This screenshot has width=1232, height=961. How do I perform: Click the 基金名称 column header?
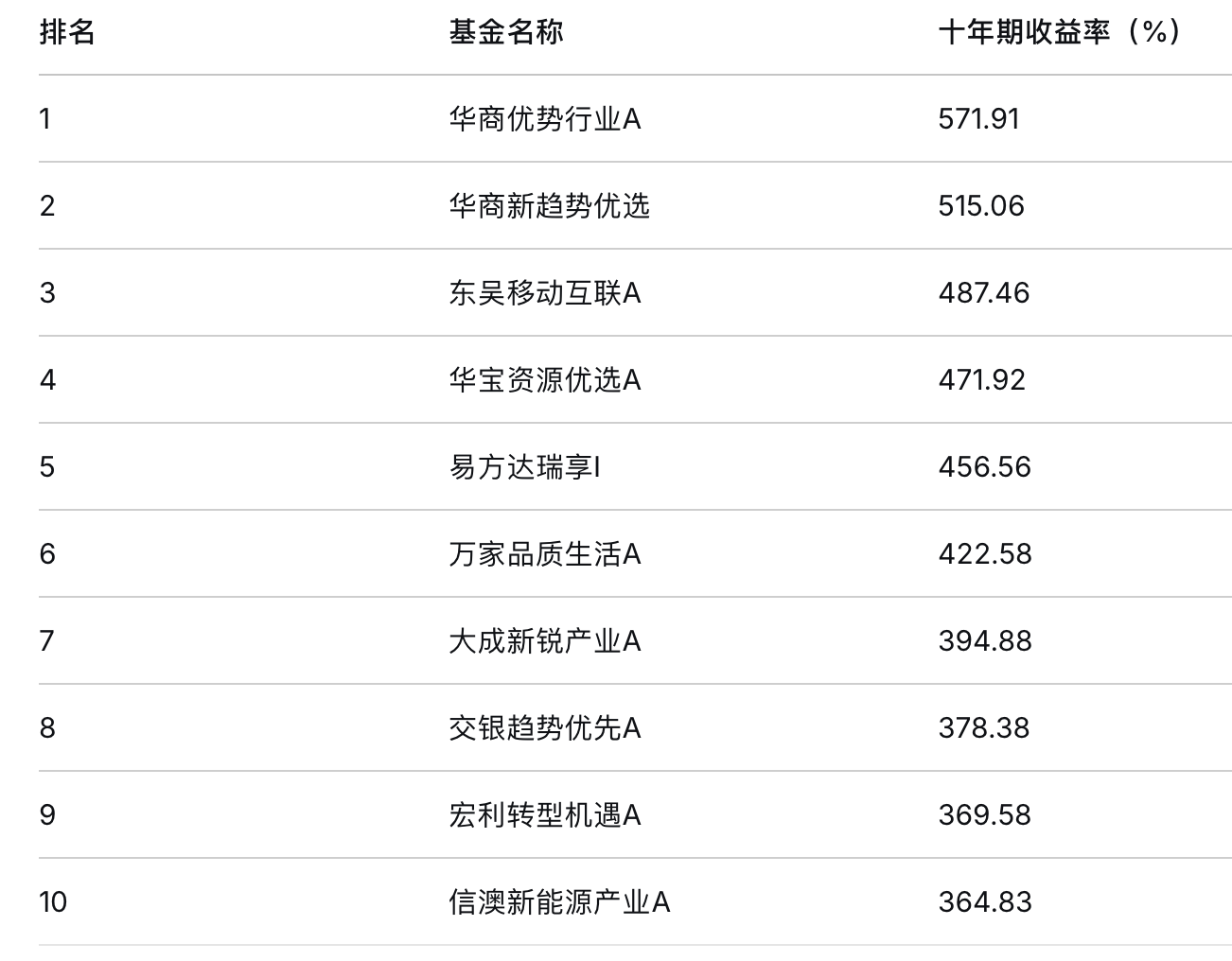[506, 32]
